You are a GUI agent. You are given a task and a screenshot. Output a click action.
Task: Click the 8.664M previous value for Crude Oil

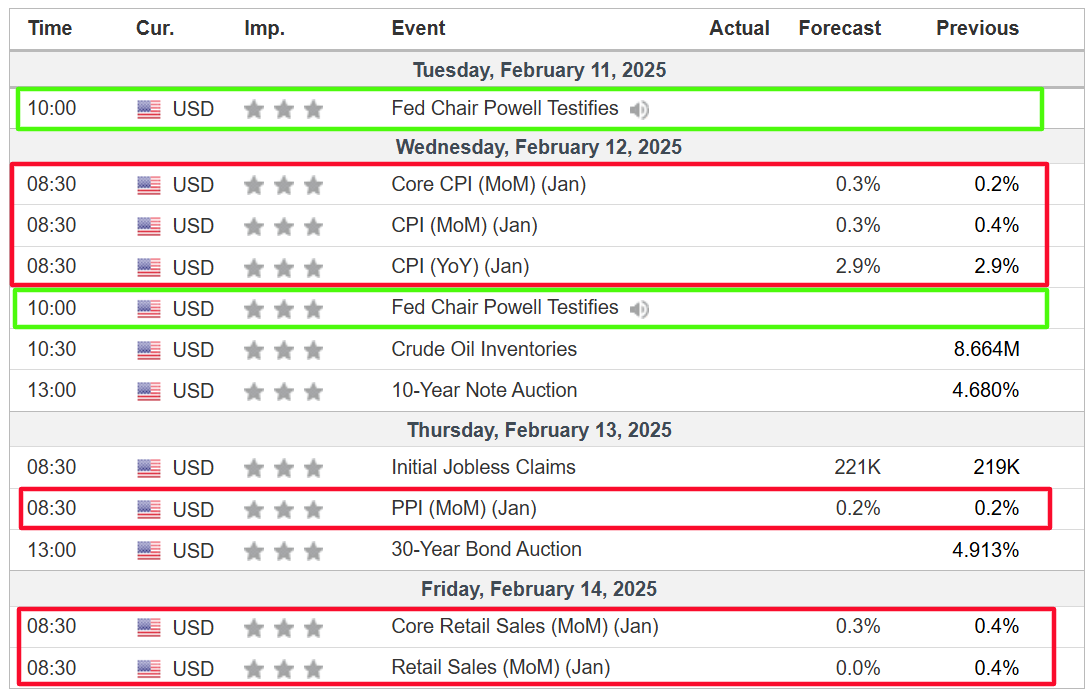tap(987, 349)
